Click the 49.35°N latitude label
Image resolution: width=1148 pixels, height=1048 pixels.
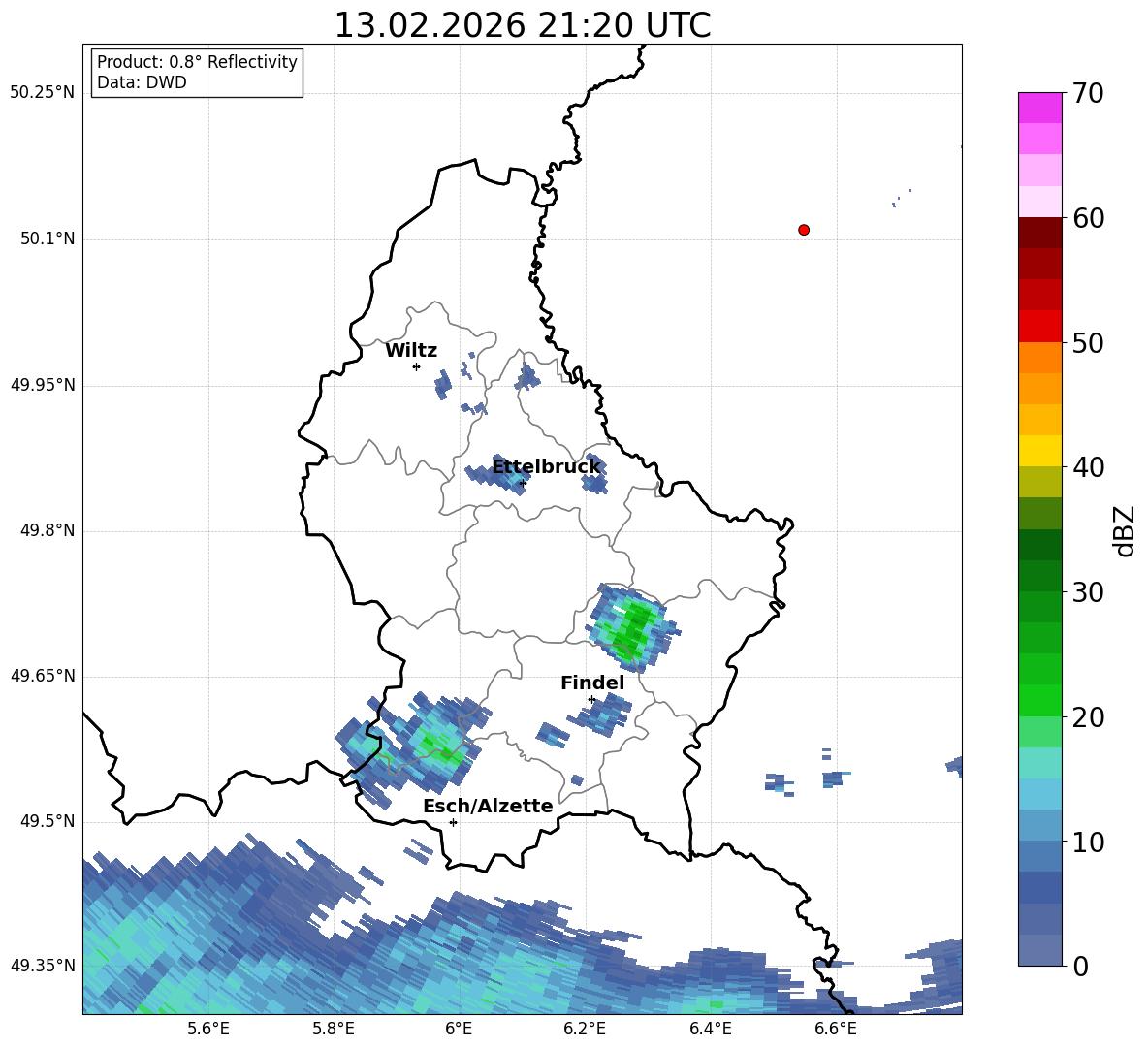[x=43, y=967]
